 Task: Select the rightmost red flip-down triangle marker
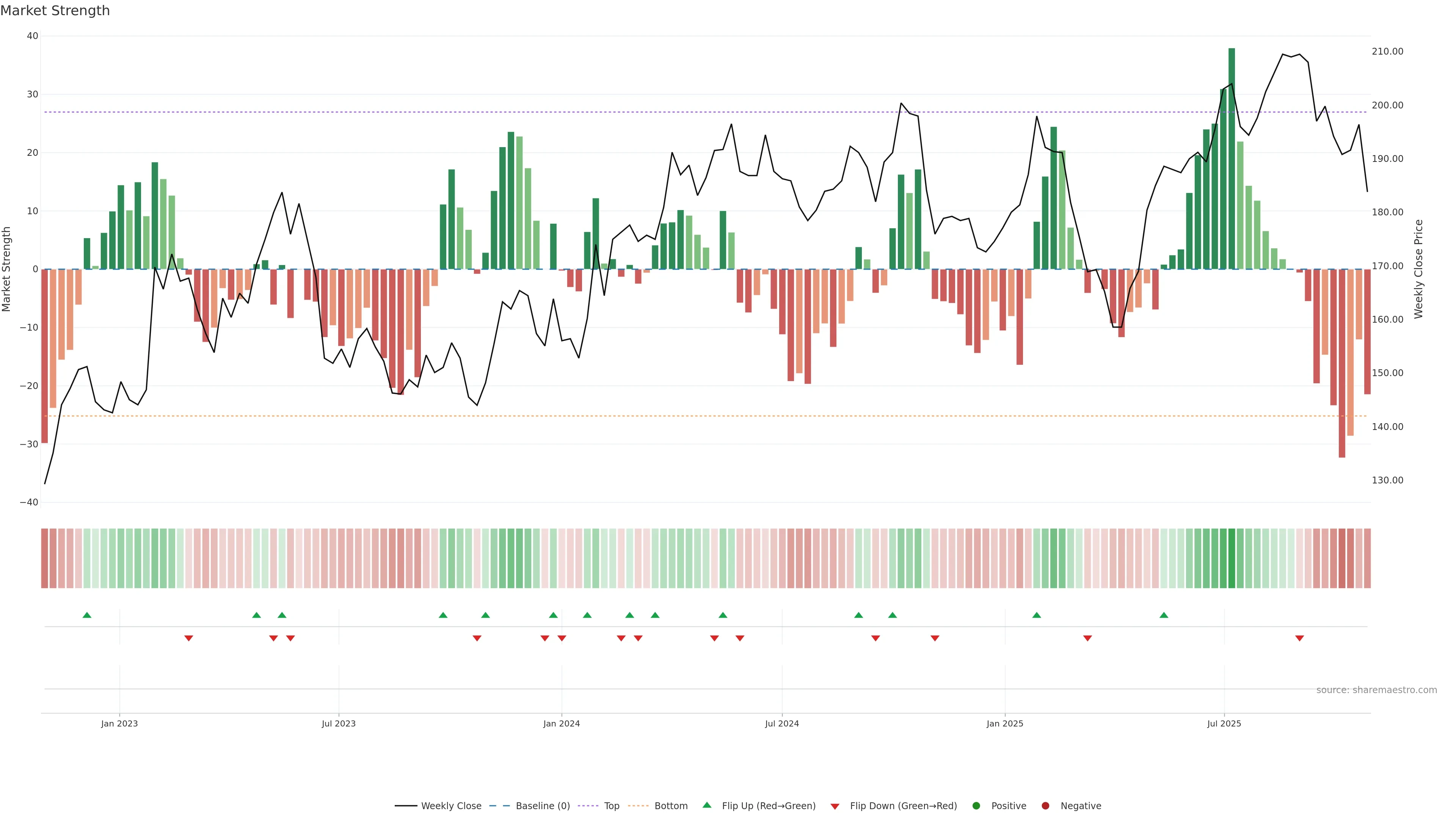(1299, 638)
